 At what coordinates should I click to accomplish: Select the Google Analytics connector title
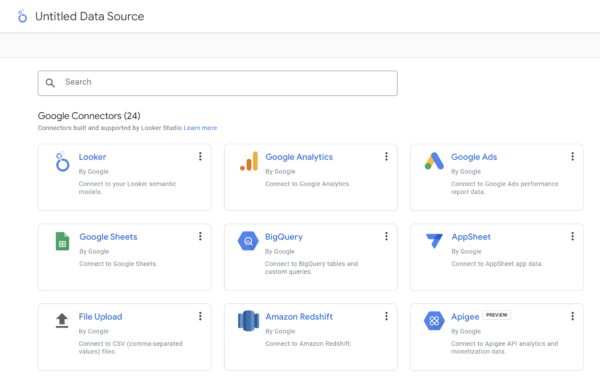pos(299,157)
